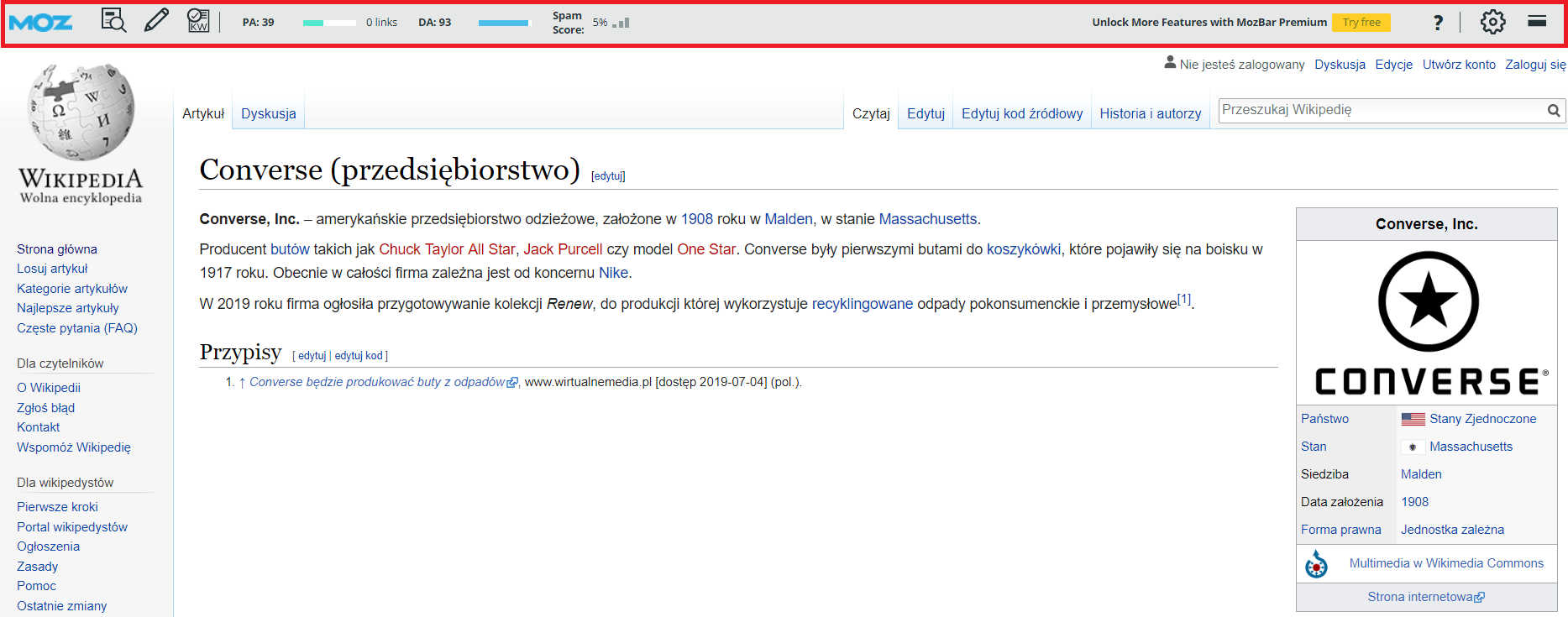Click the Spam Score signal bars icon
This screenshot has height=617, width=1568.
coord(621,23)
